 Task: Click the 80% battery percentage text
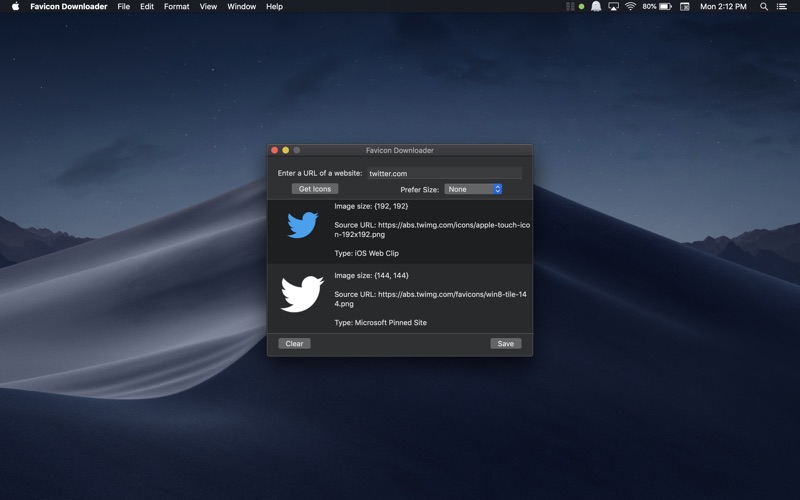[x=649, y=7]
